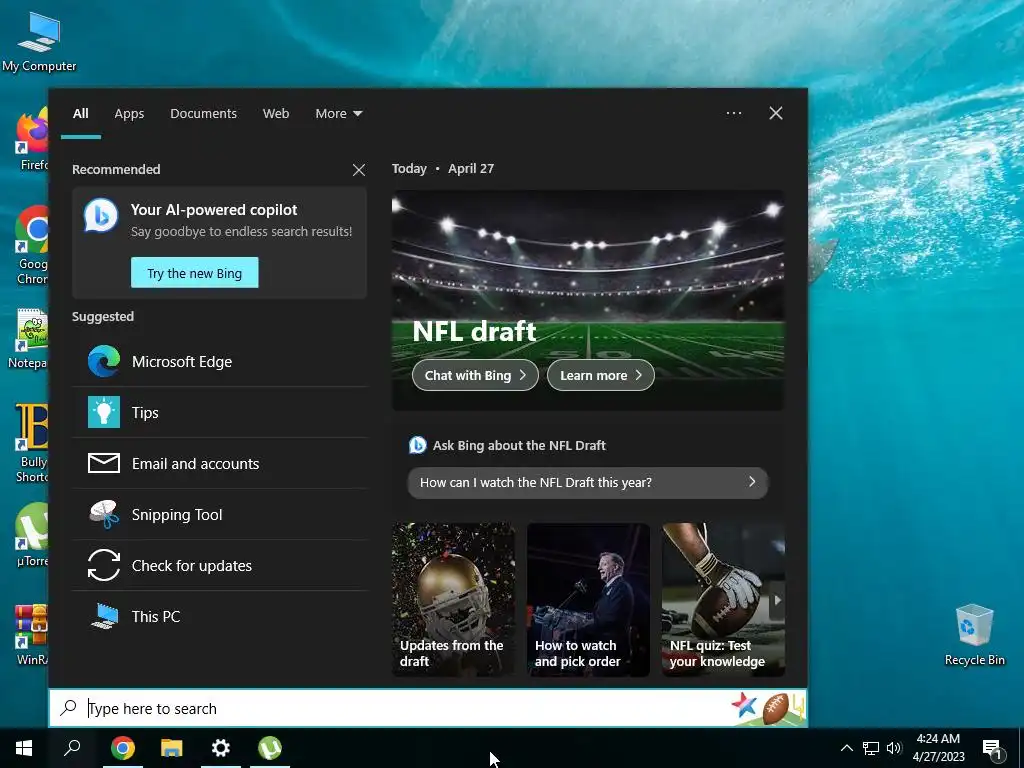Open the taskbar clock and date
The image size is (1024, 768).
938,748
